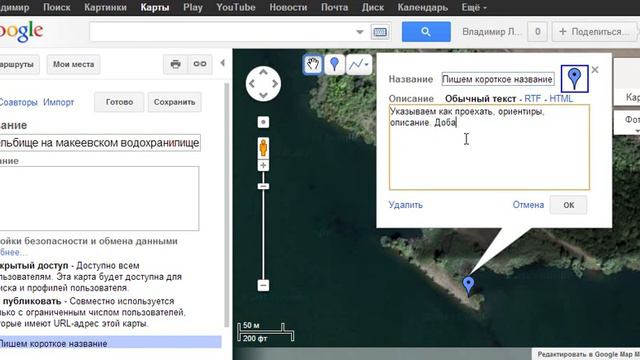
Task: Click the map description text area
Action: click(x=100, y=198)
